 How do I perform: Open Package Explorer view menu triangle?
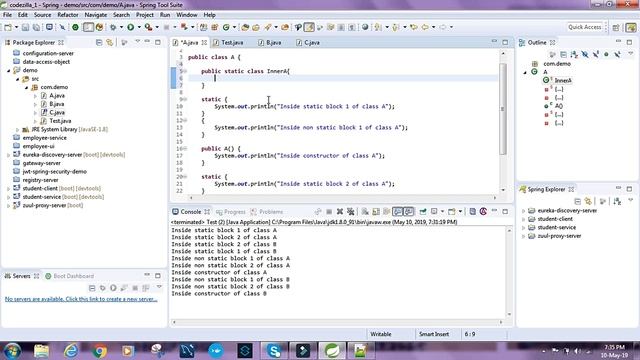tap(138, 42)
